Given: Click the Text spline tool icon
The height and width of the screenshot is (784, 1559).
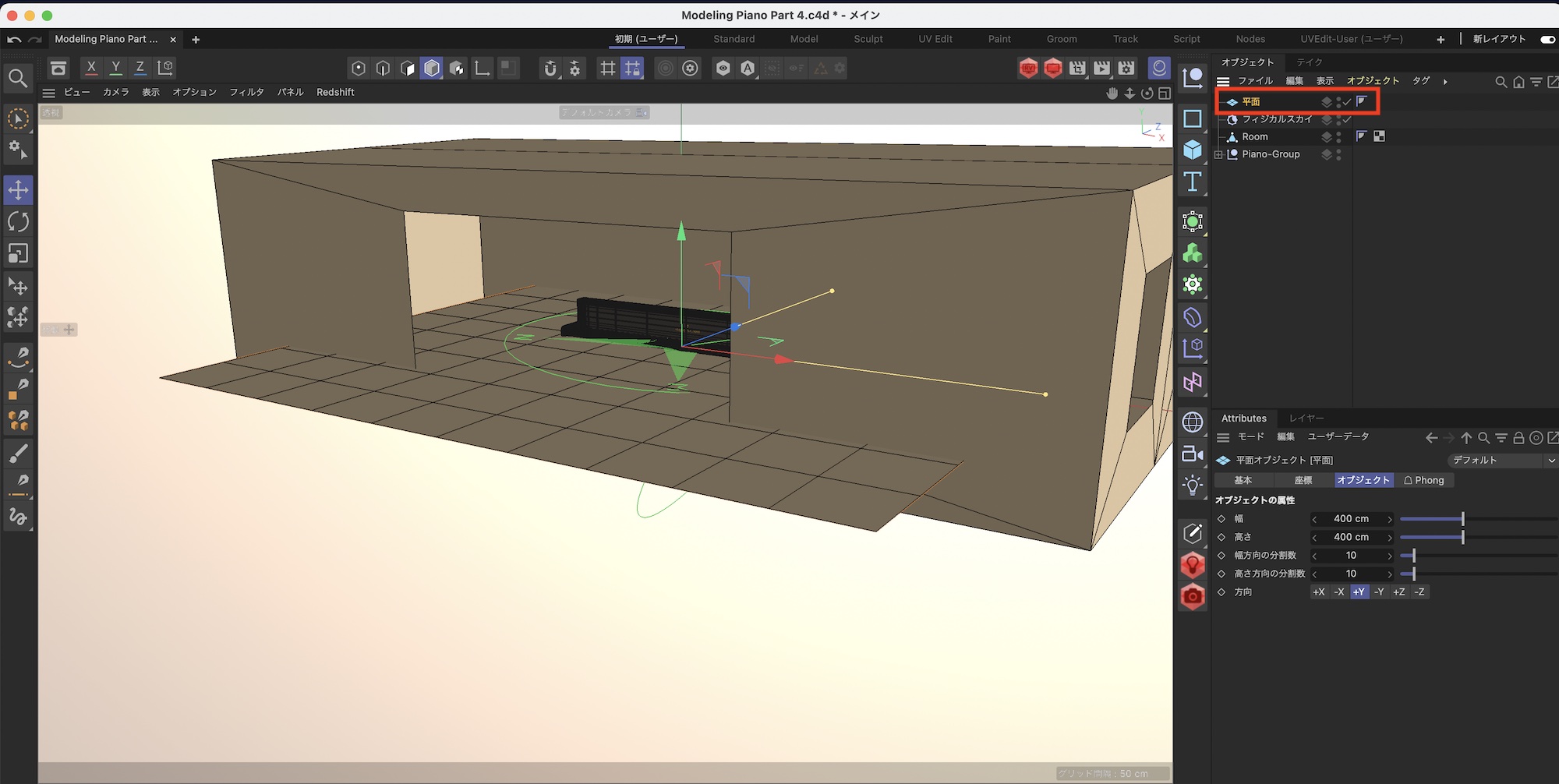Looking at the screenshot, I should point(1192,182).
